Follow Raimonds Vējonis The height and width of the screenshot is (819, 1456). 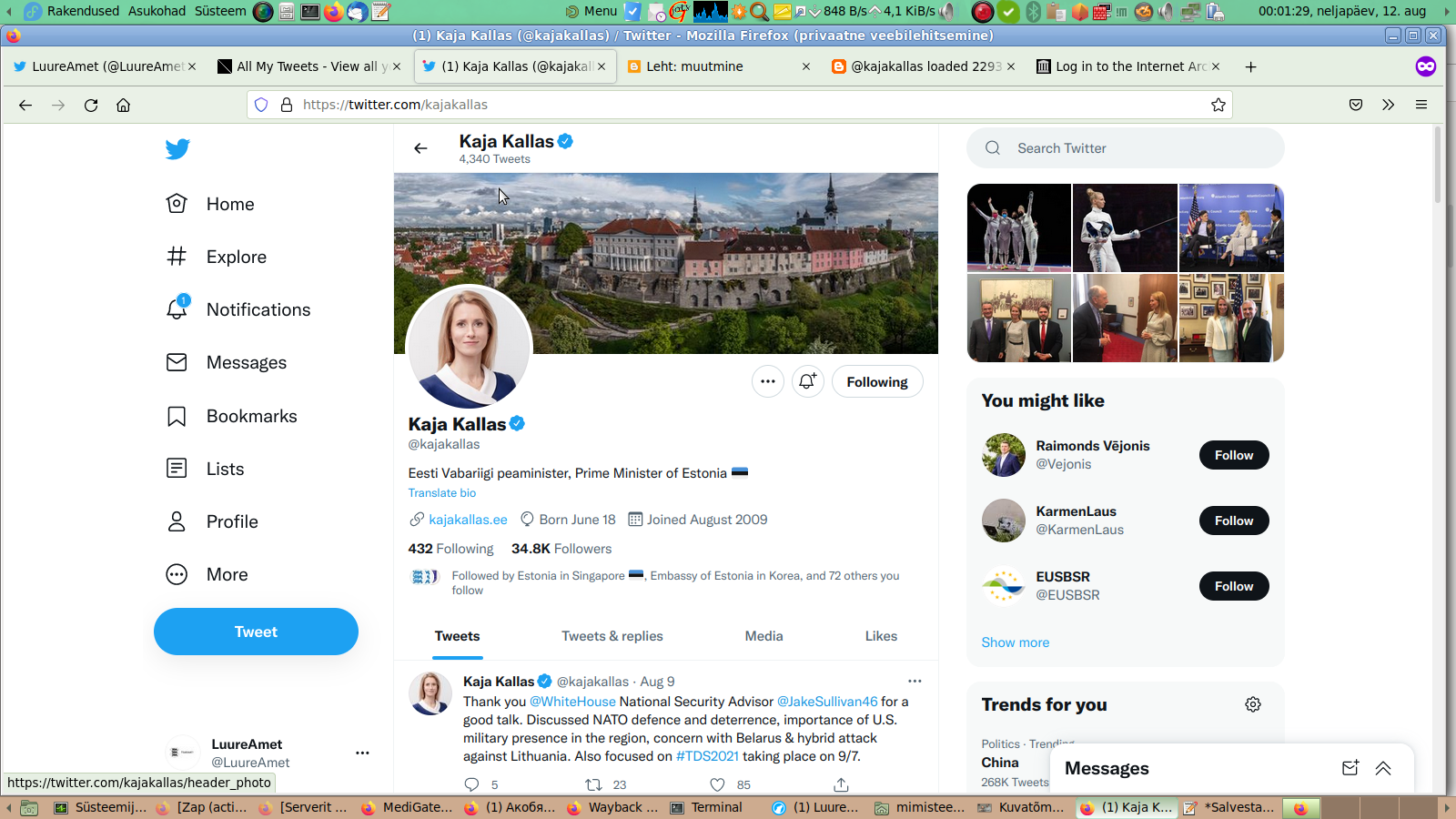coord(1234,455)
